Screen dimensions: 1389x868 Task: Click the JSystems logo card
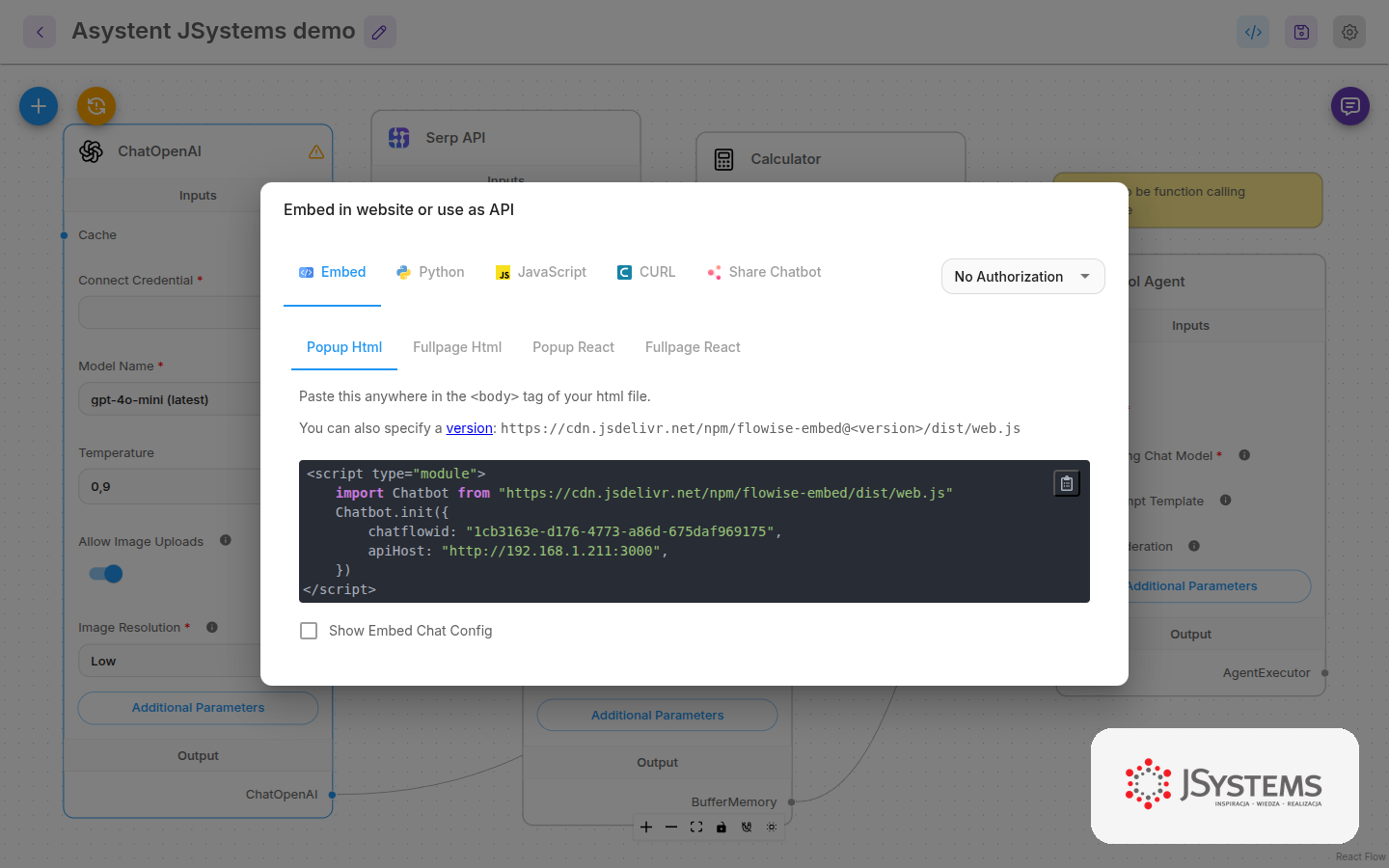click(x=1225, y=785)
